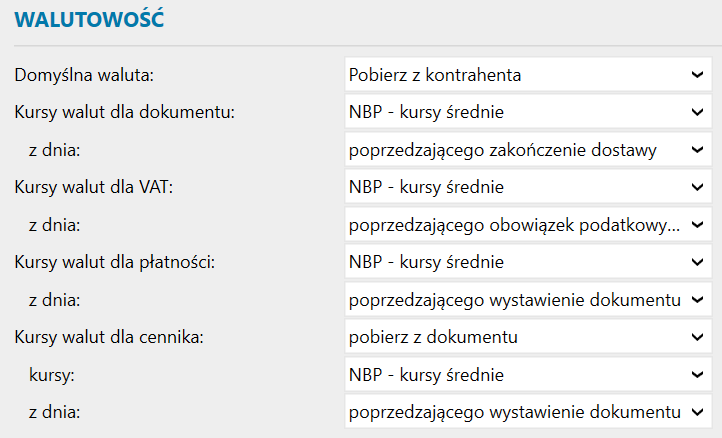Click arrow of last "z dnia" cennik dropdown
Image resolution: width=722 pixels, height=438 pixels.
(696, 412)
